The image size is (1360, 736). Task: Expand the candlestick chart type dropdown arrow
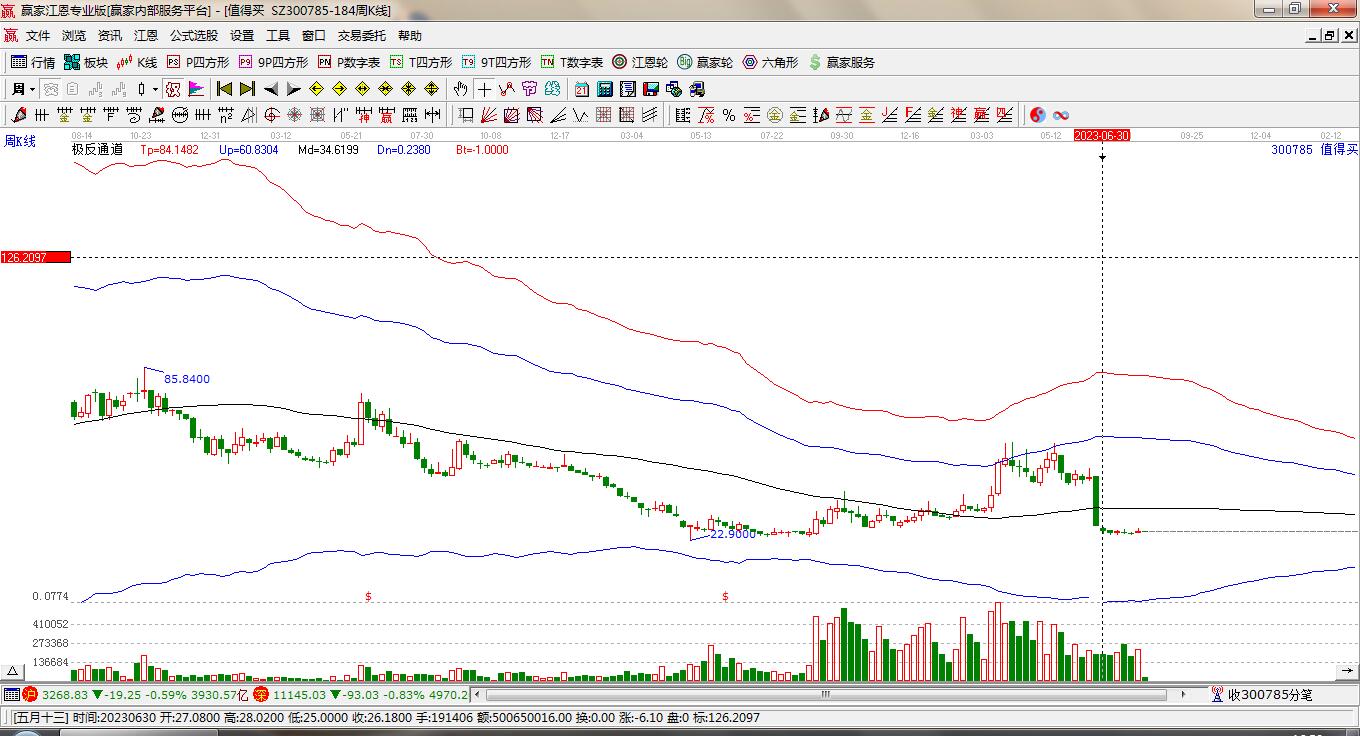click(155, 89)
